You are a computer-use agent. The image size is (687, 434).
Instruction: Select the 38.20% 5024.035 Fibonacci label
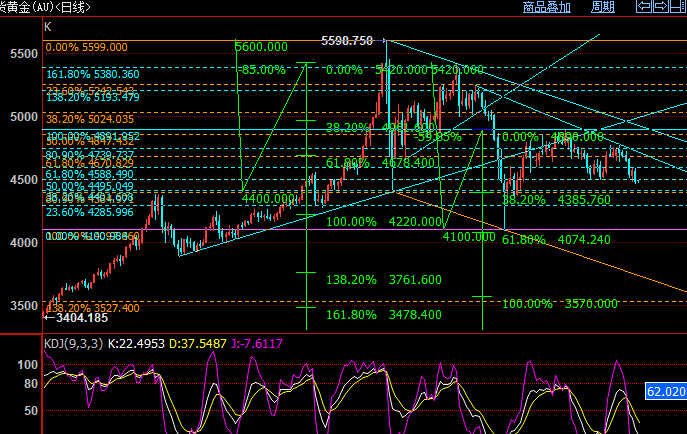click(90, 119)
